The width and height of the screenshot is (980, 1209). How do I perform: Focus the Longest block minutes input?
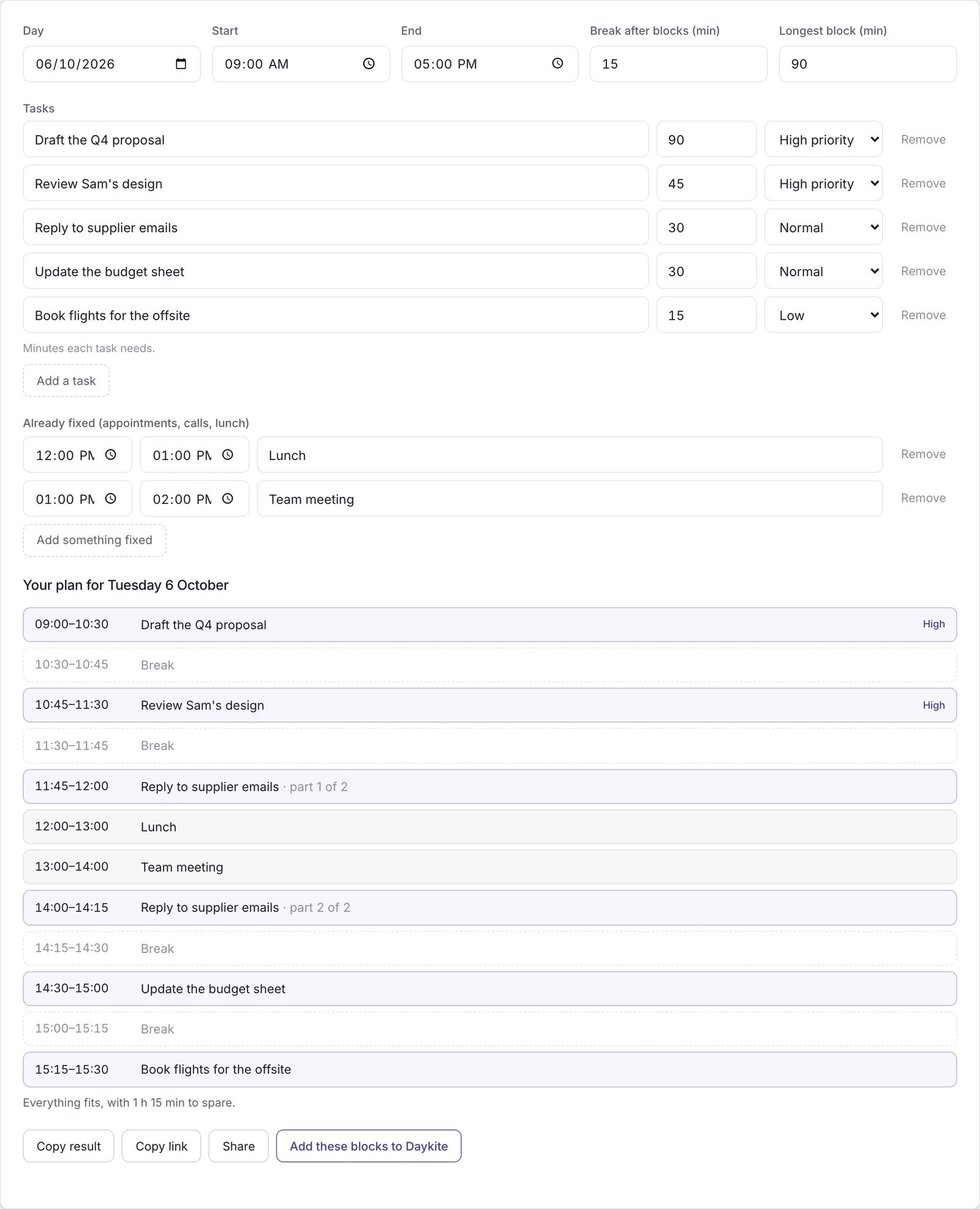tap(867, 64)
